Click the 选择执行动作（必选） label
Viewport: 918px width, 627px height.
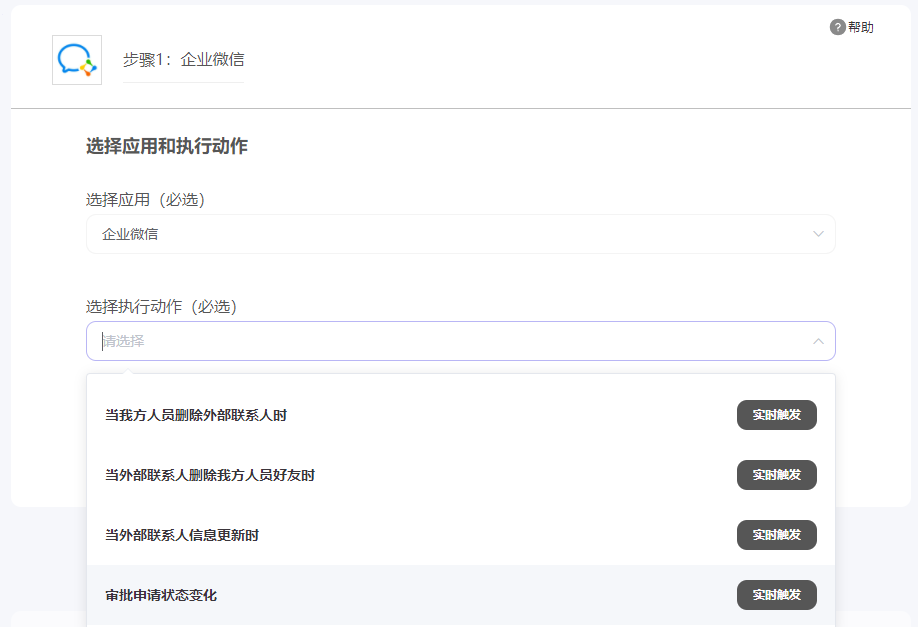[161, 307]
